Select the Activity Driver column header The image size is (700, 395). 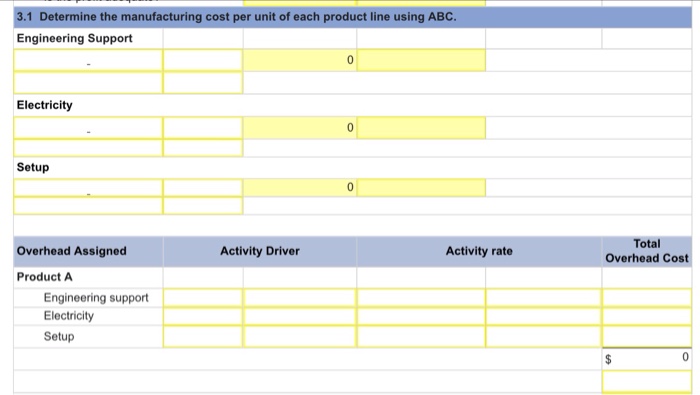[260, 251]
